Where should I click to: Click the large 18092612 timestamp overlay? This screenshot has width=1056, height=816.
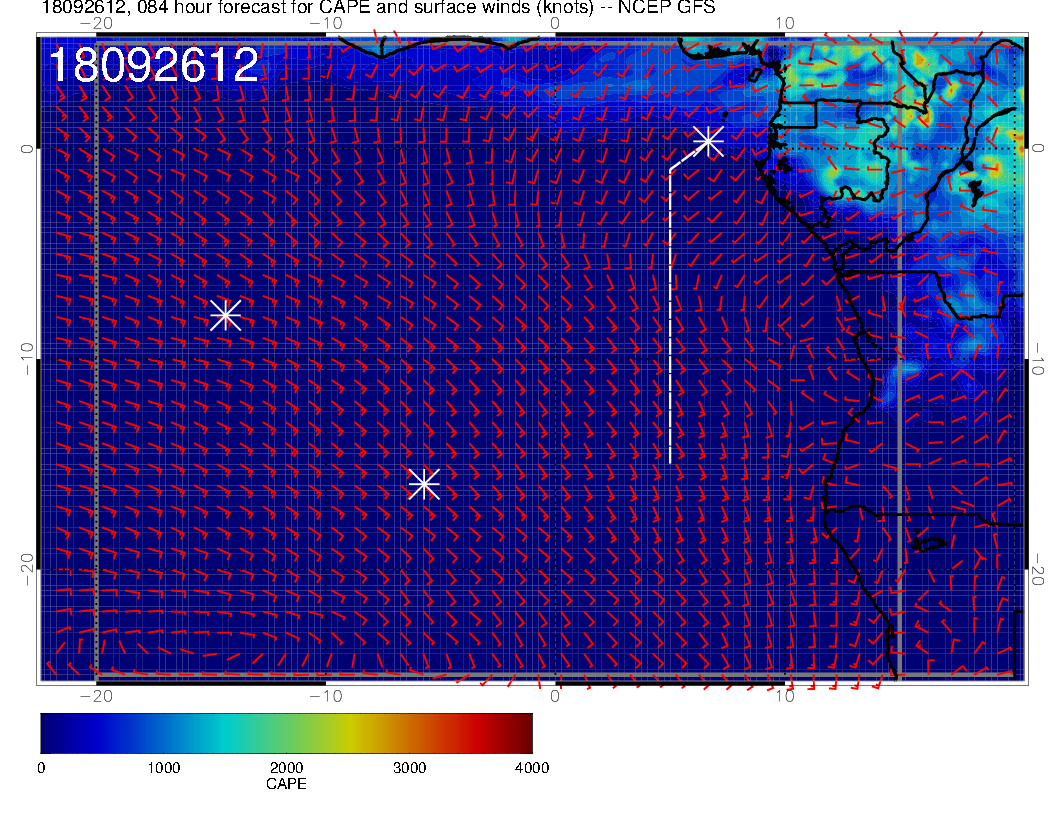(x=153, y=66)
